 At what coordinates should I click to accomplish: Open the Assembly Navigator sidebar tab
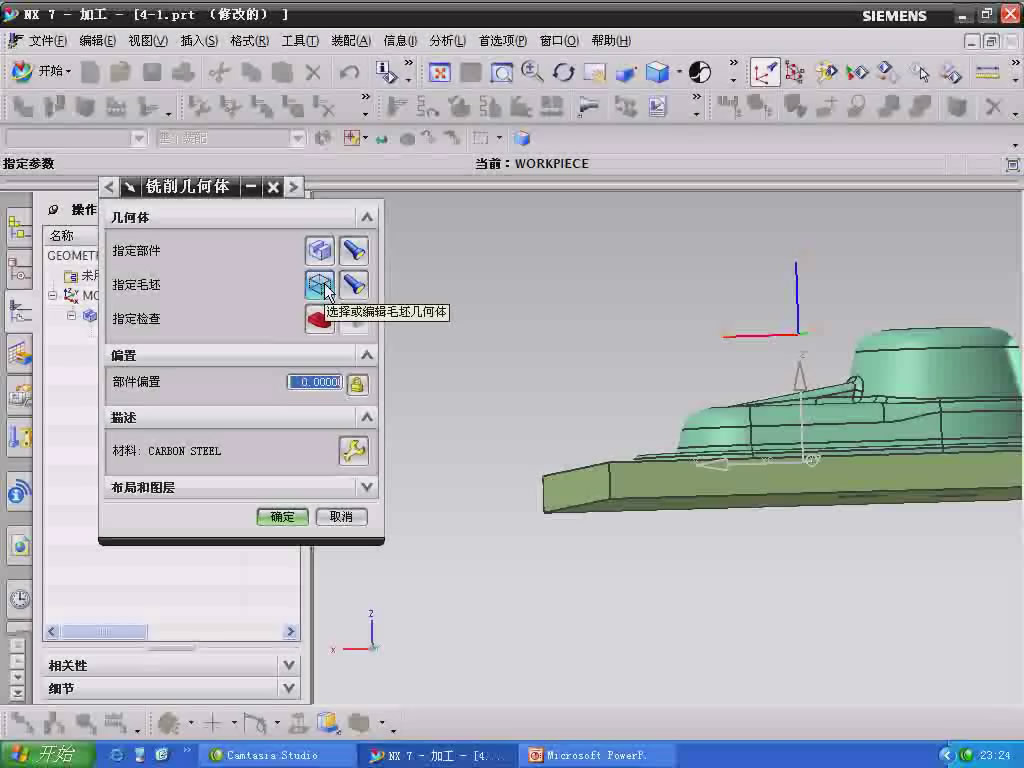click(x=20, y=228)
